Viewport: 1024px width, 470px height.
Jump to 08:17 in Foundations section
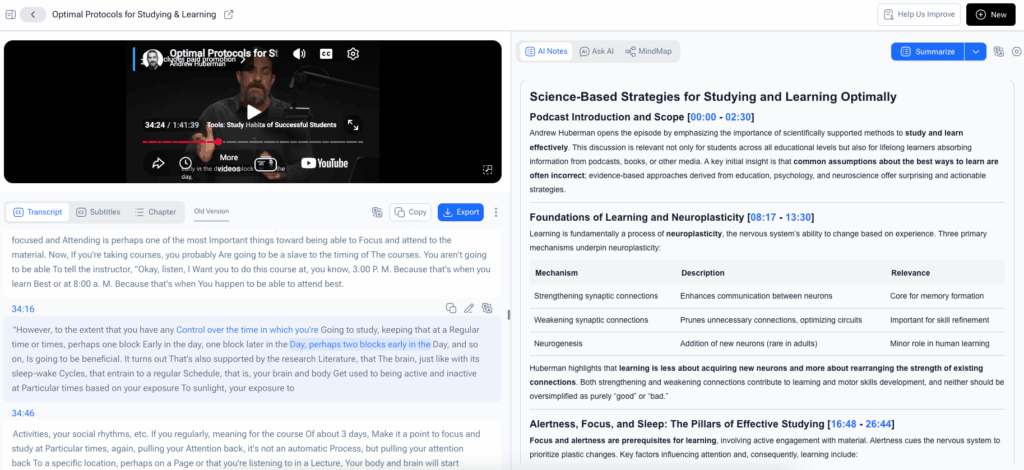pos(763,217)
